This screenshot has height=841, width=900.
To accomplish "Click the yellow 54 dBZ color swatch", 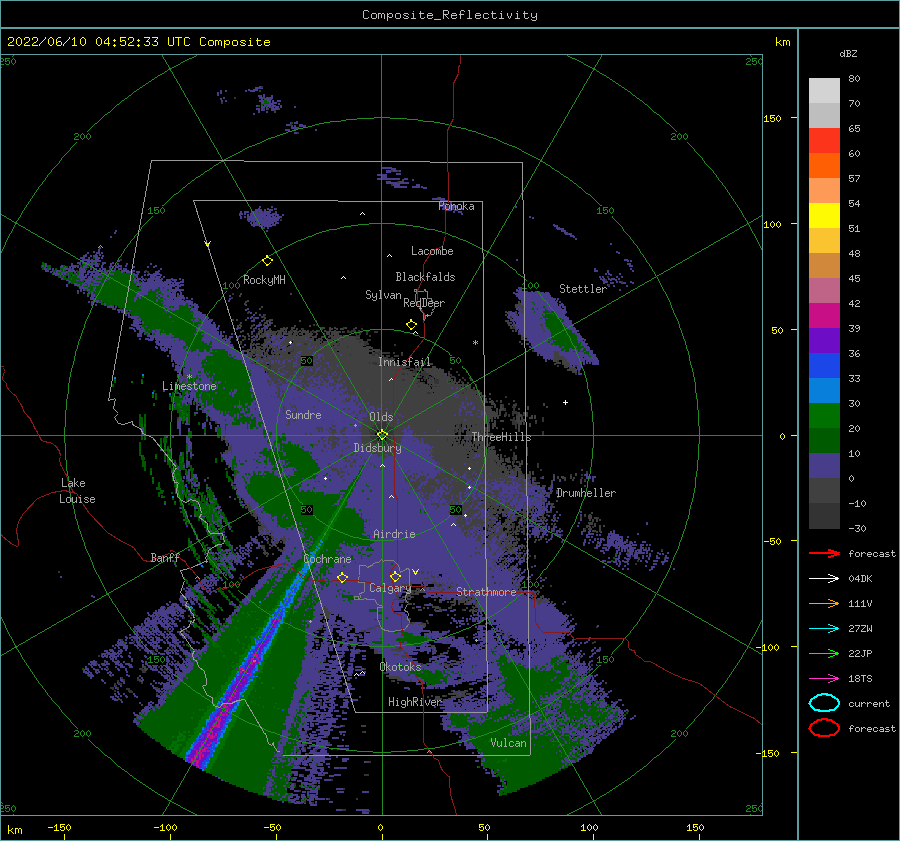I will tap(824, 215).
